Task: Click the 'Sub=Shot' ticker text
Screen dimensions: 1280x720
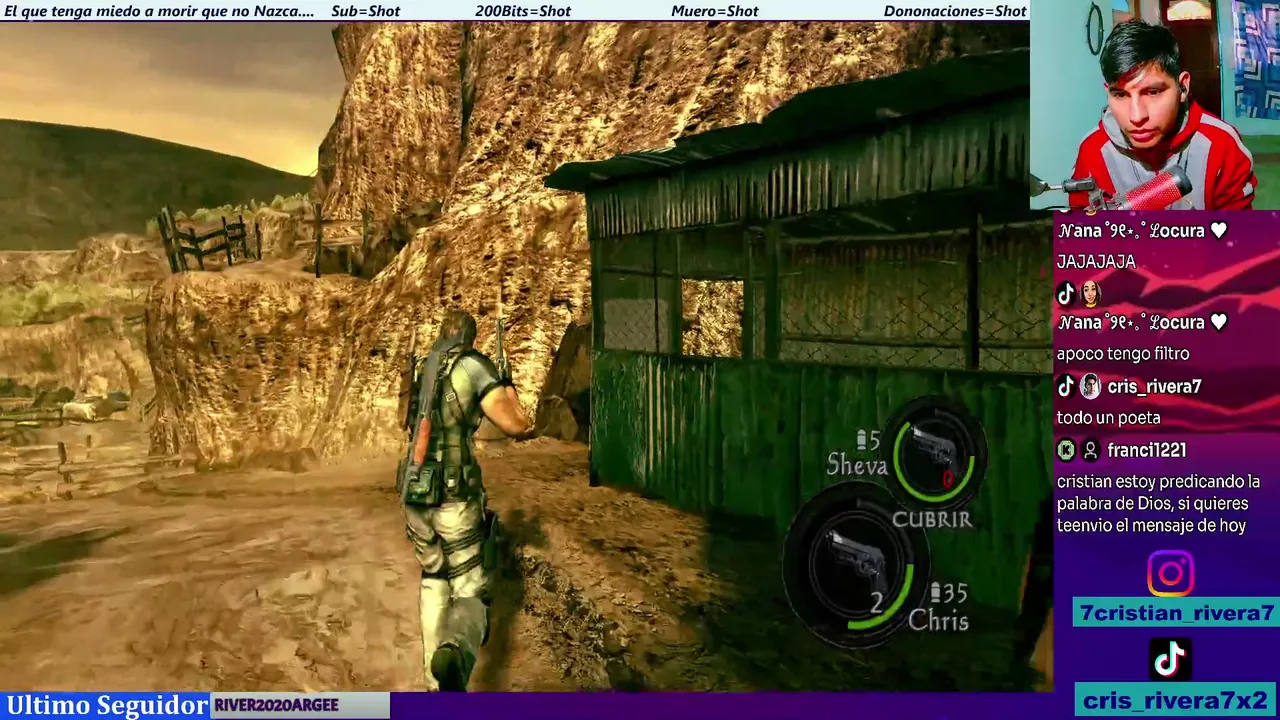Action: [x=365, y=11]
